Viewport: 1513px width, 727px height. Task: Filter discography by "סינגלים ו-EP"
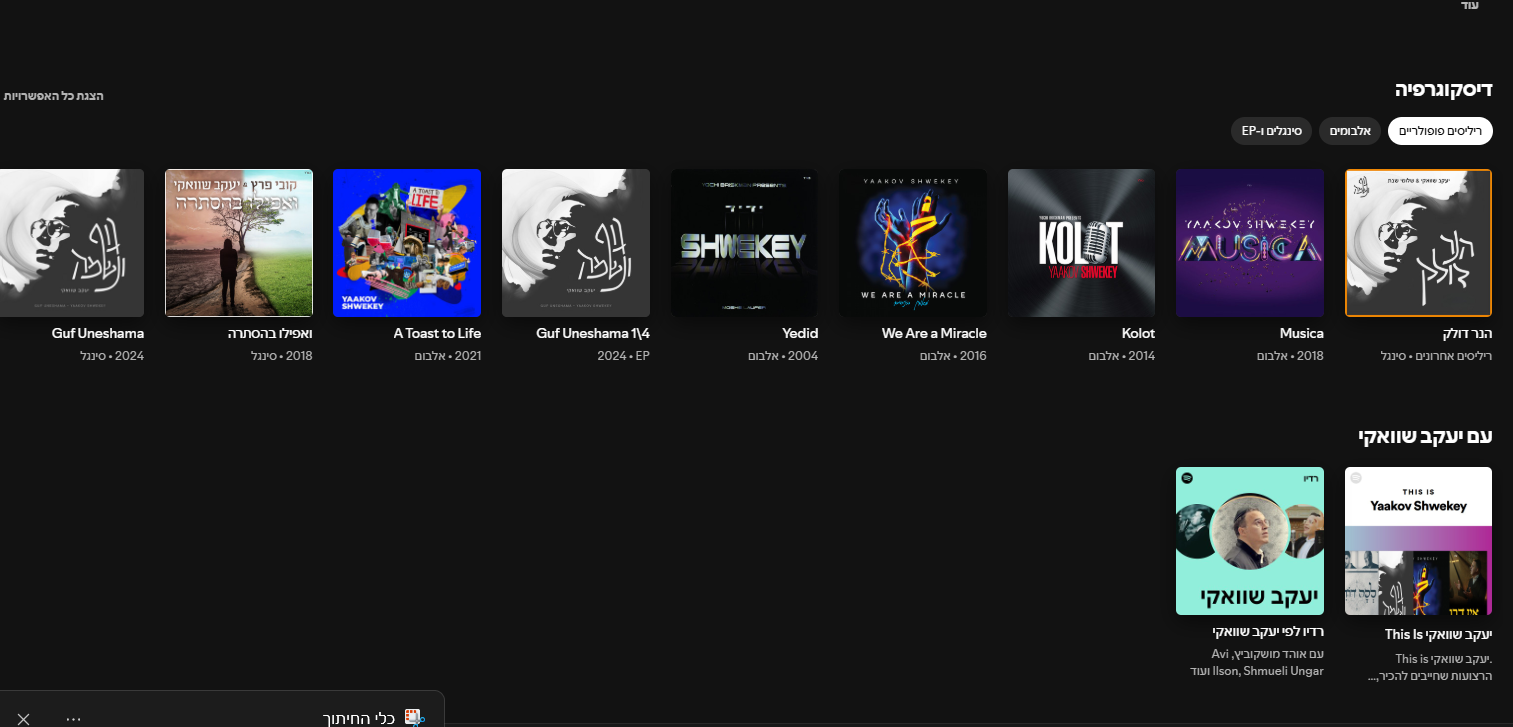[x=1271, y=131]
